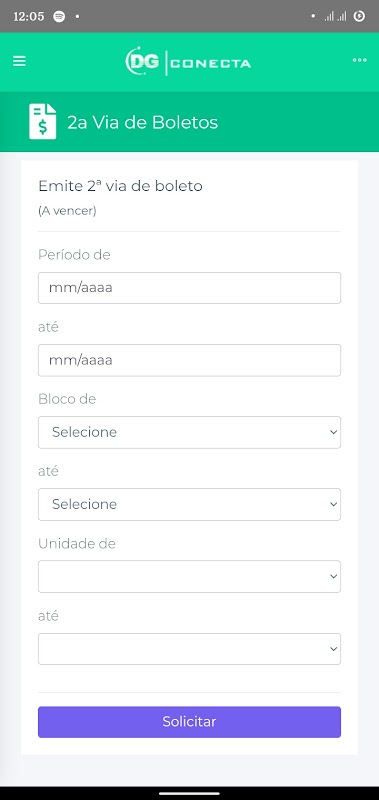Screen dimensions: 379x800
Task: Tap the boleto document dollar icon
Action: [x=42, y=121]
